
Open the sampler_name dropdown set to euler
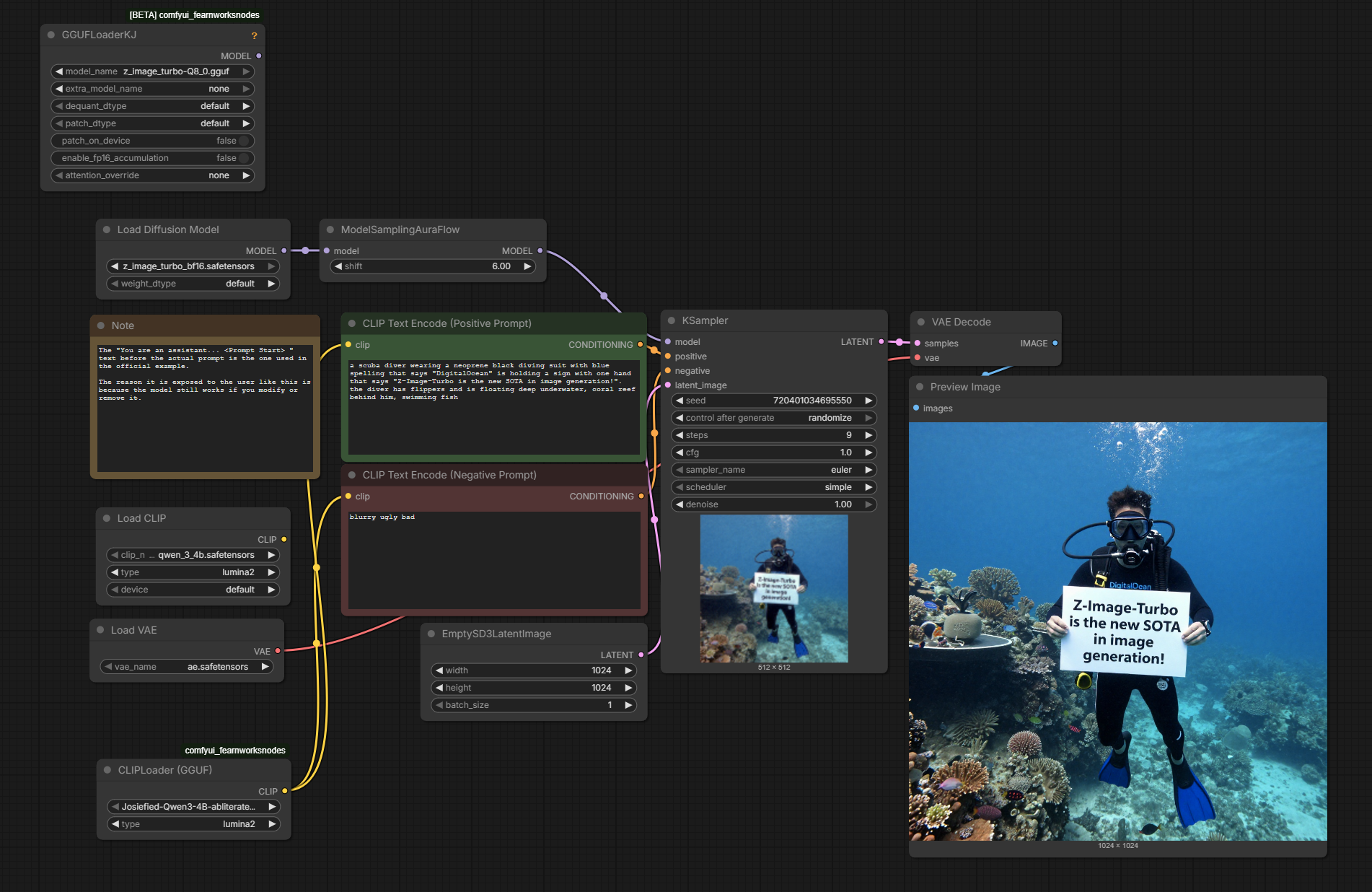click(x=774, y=470)
